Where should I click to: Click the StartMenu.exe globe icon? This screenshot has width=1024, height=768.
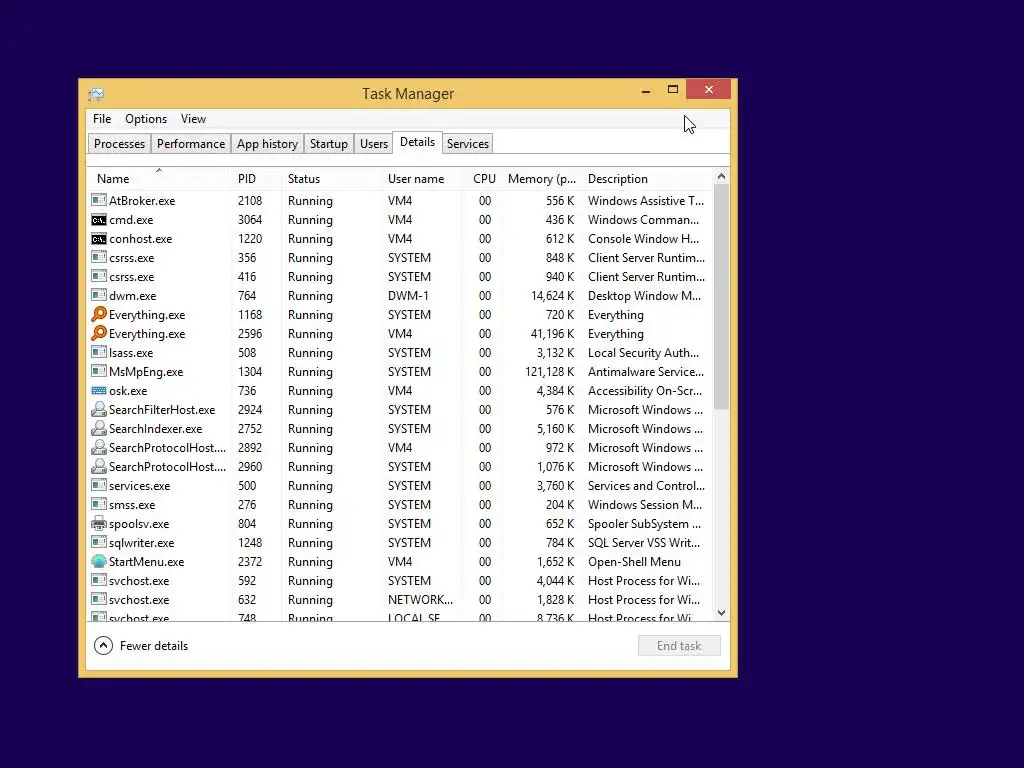[x=99, y=561]
